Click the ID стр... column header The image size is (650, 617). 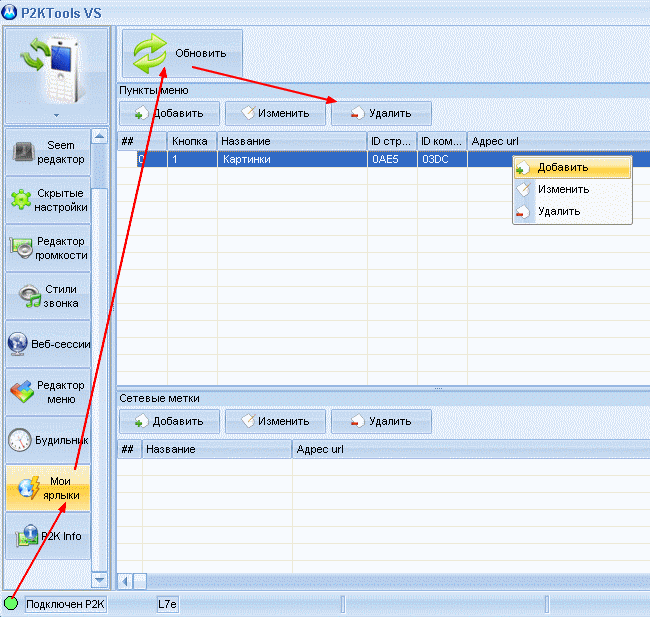coord(392,141)
